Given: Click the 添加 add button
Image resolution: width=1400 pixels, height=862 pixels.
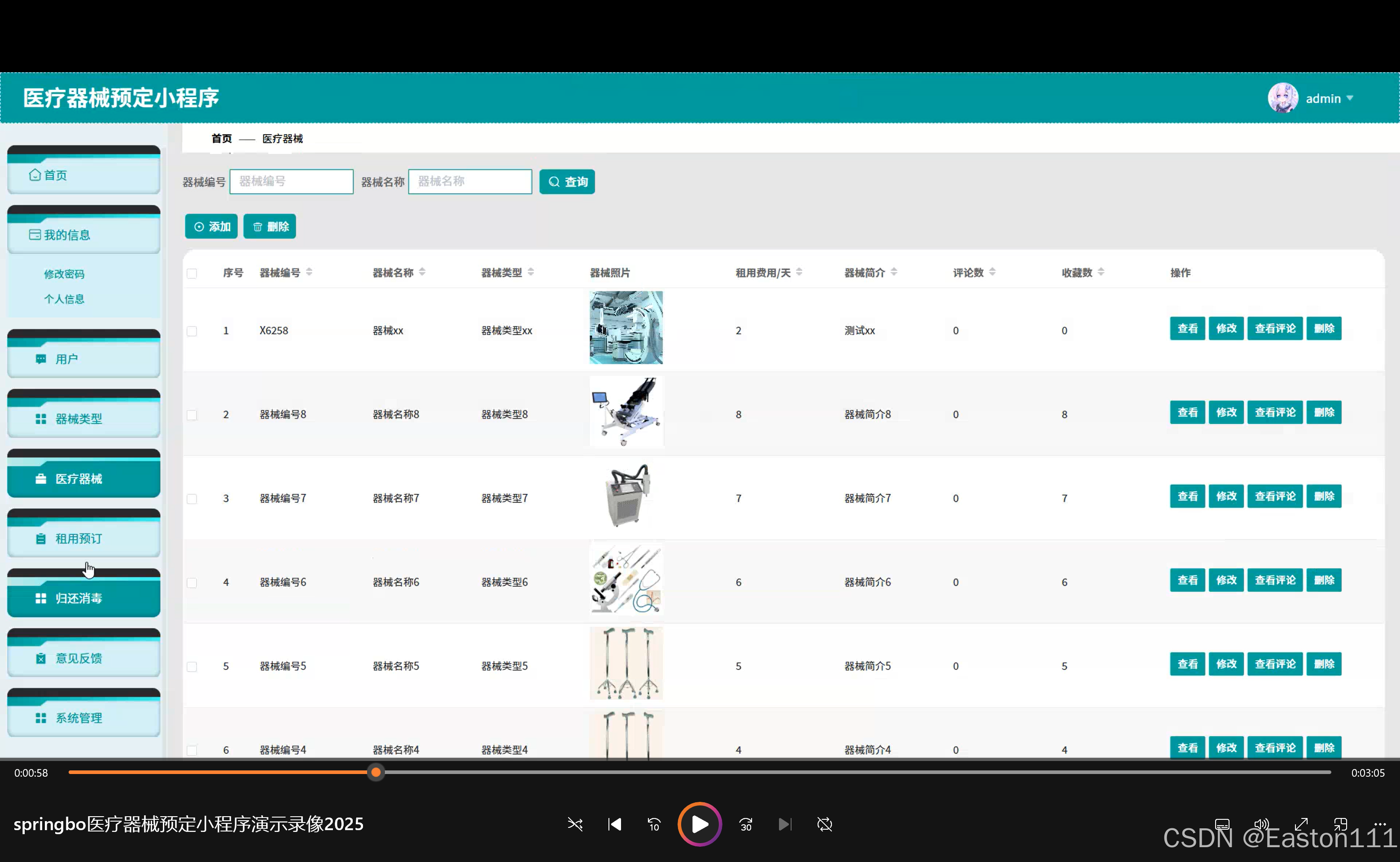Looking at the screenshot, I should (211, 227).
